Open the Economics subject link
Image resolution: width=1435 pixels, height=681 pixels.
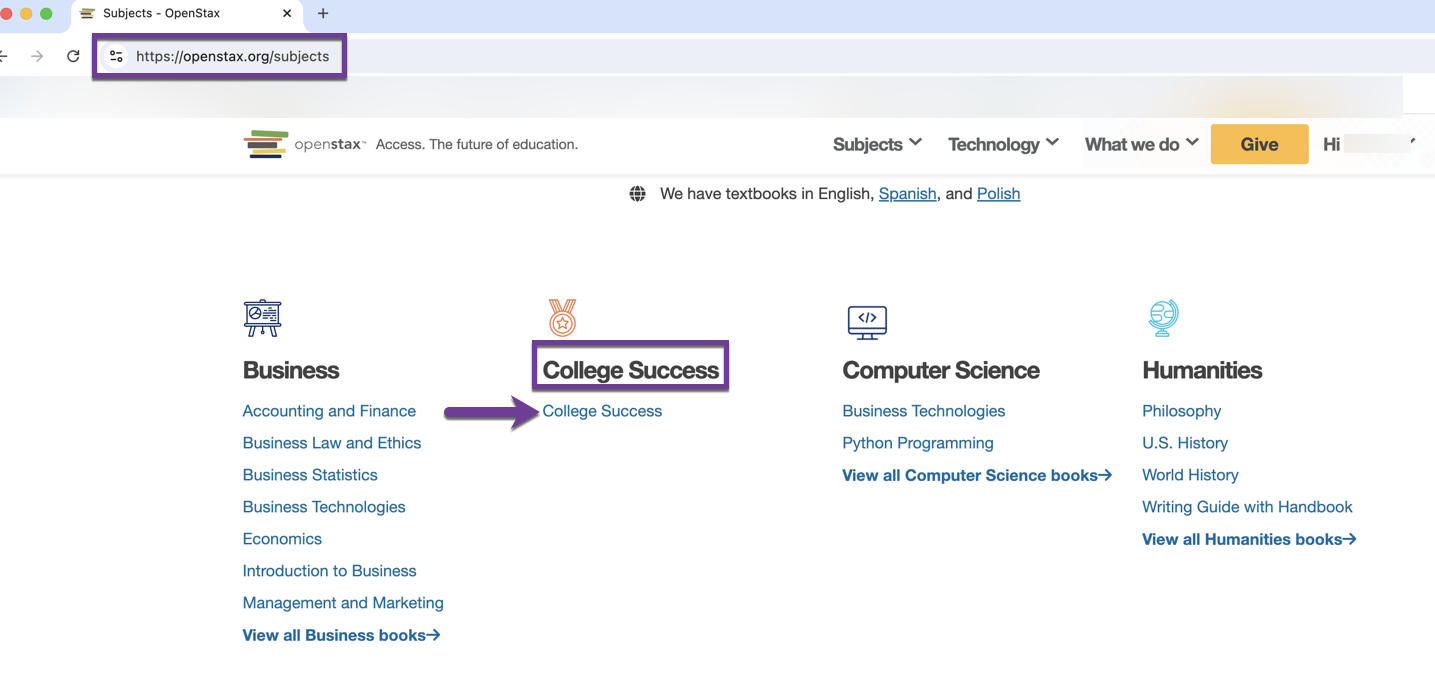tap(282, 538)
